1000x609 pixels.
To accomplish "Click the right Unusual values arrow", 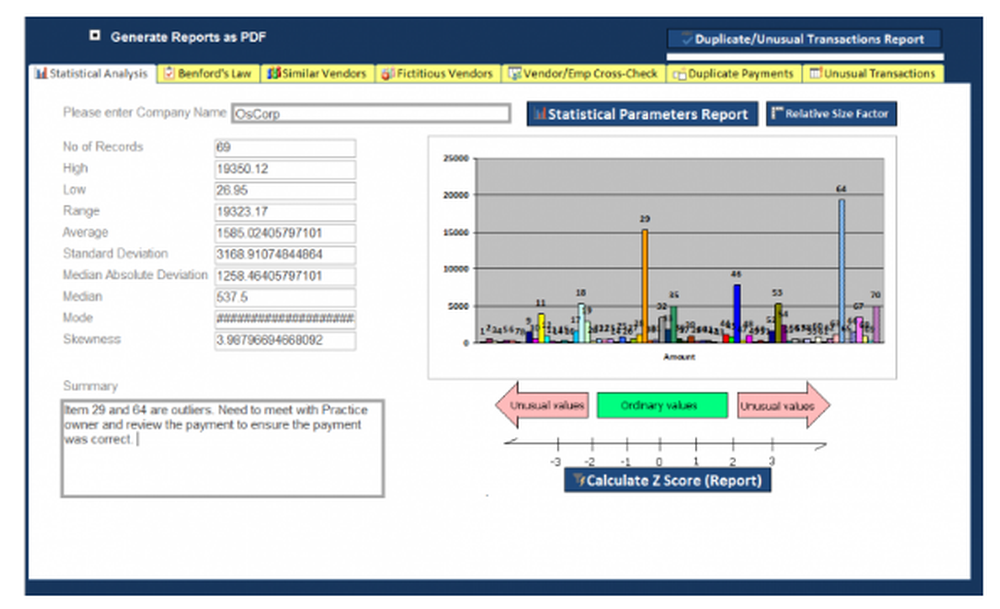I will 783,405.
